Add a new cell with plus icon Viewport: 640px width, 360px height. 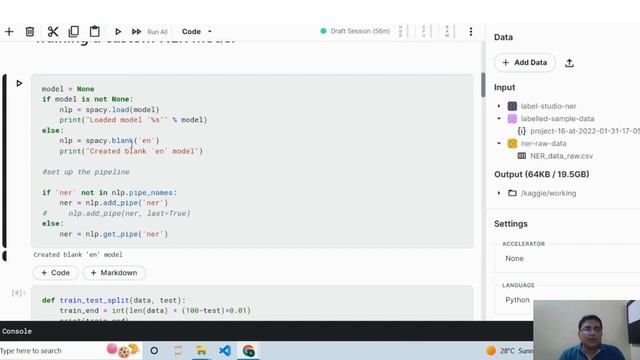[9, 31]
